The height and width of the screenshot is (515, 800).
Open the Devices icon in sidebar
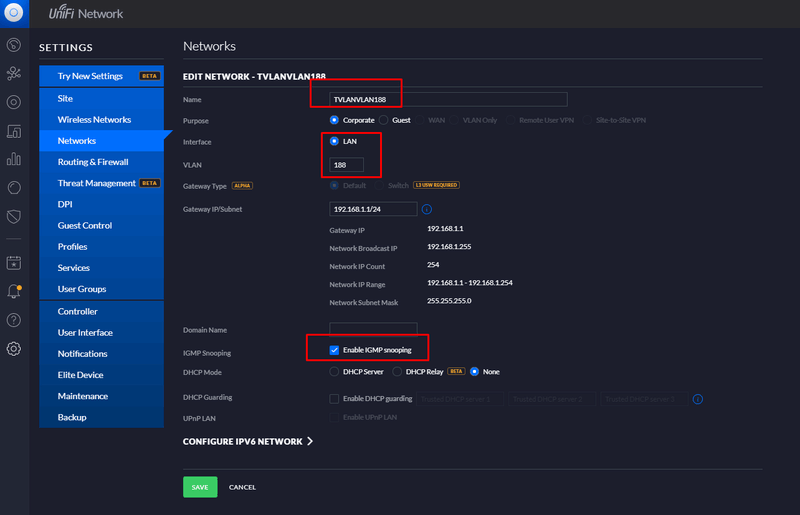point(14,102)
